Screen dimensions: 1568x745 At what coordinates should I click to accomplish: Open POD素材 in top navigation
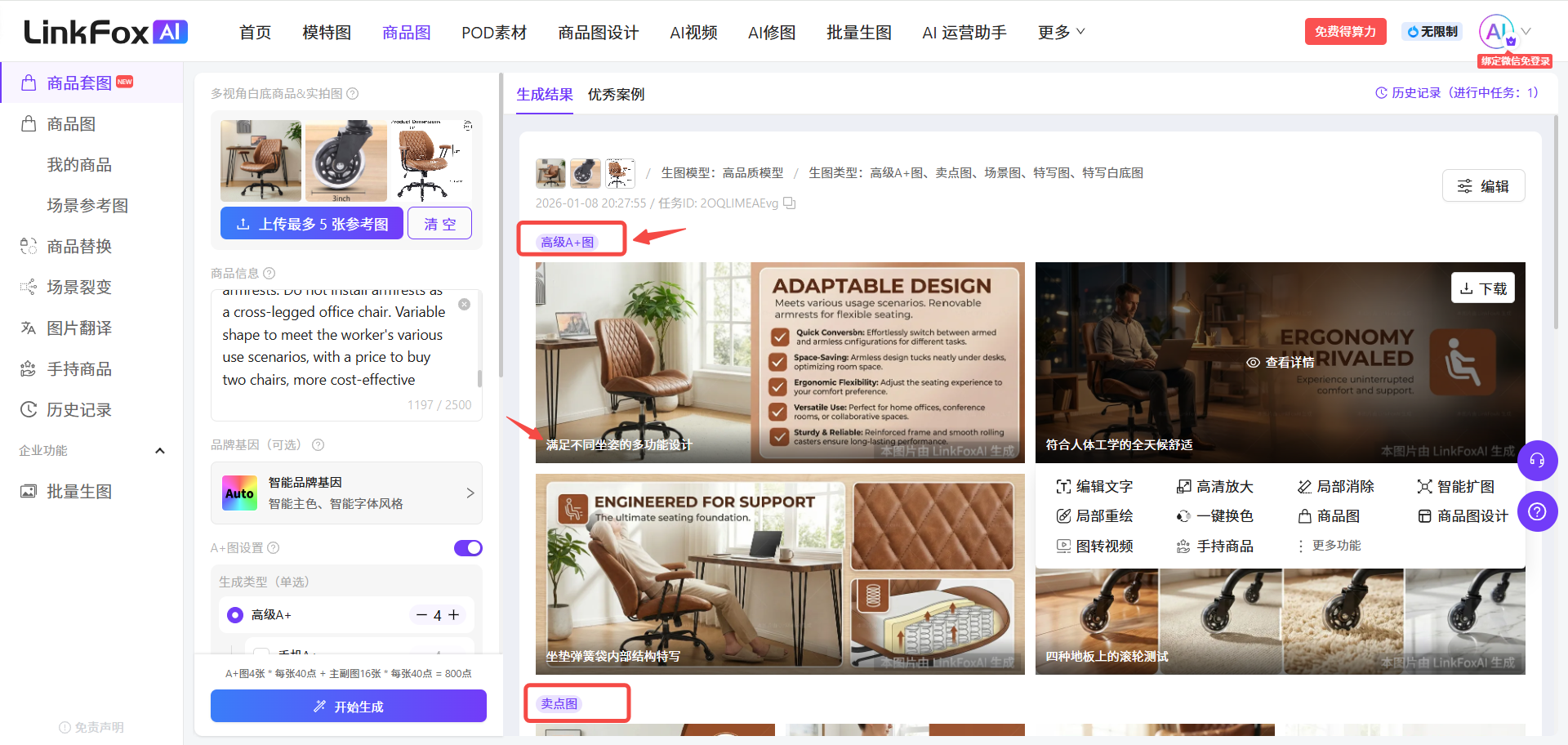494,32
